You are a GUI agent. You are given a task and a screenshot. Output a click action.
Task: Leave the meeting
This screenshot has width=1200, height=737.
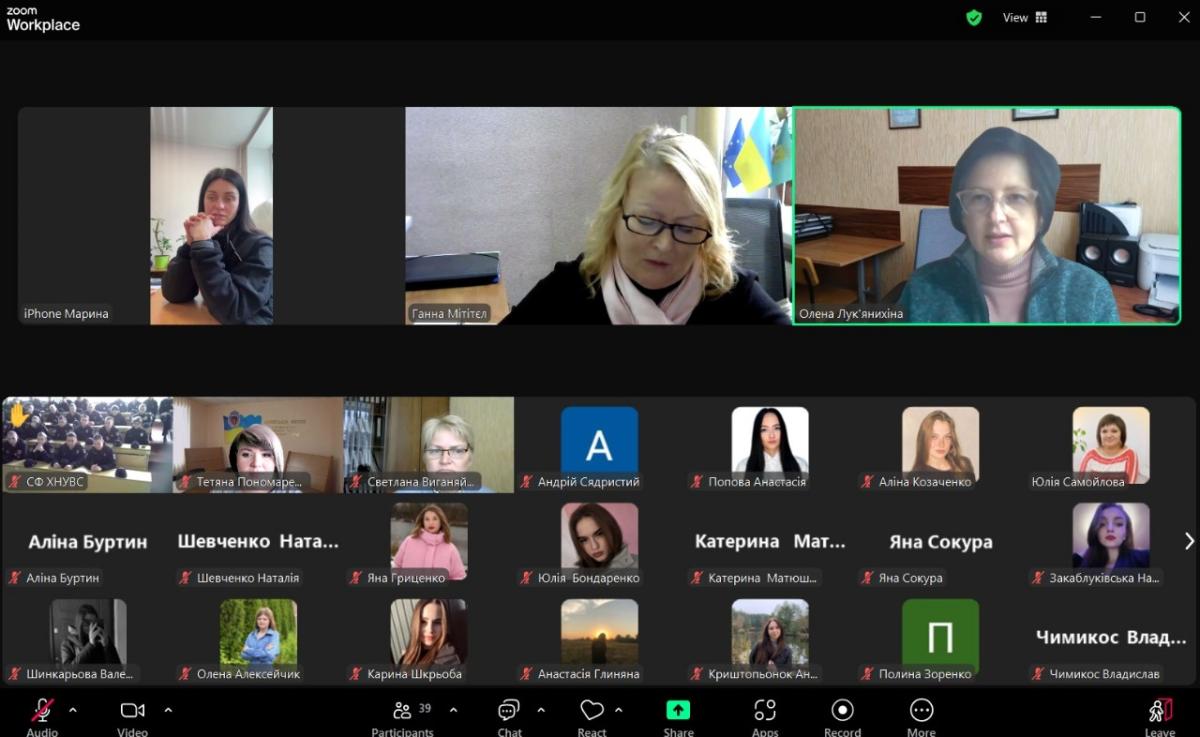tap(1160, 717)
